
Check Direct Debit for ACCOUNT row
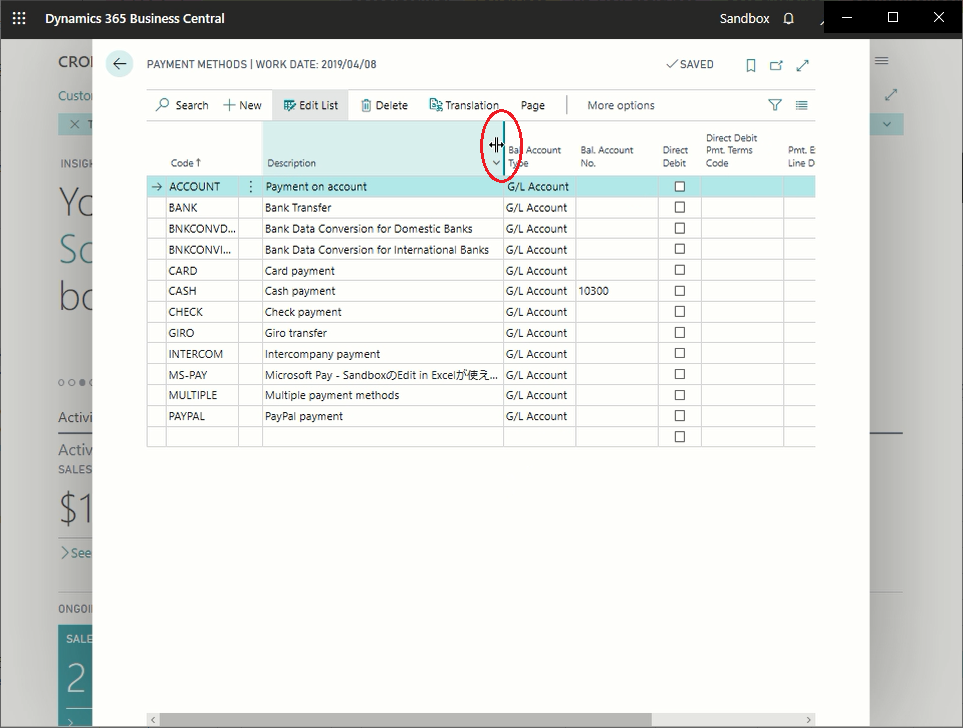click(680, 186)
